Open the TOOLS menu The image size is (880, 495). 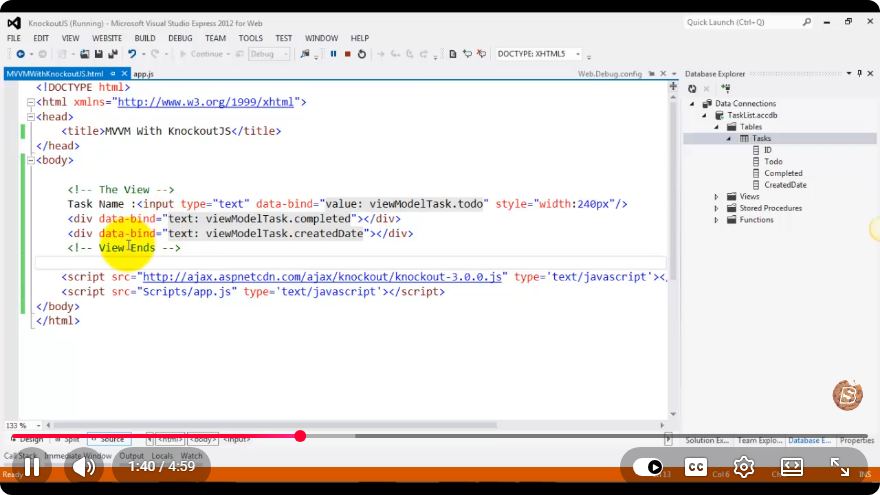point(250,38)
